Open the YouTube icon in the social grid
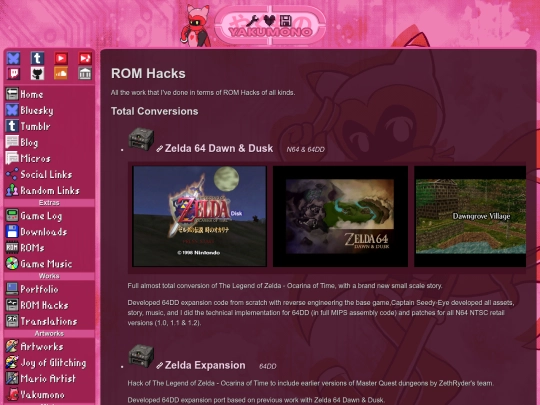Image resolution: width=540 pixels, height=405 pixels. (x=61, y=58)
